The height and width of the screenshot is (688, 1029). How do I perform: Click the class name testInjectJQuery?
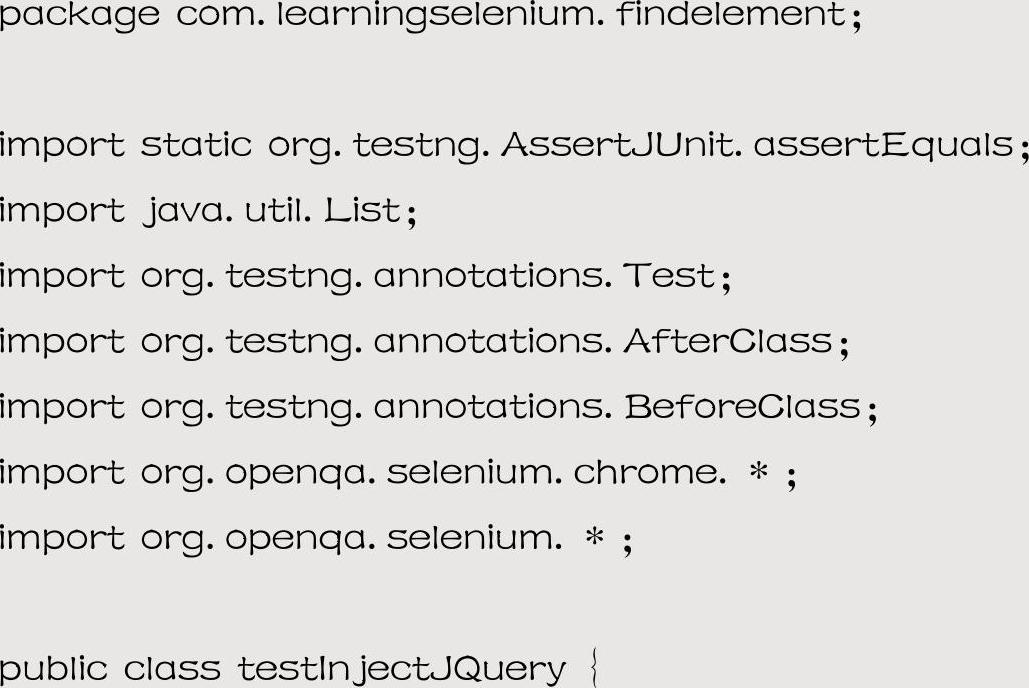[401, 671]
